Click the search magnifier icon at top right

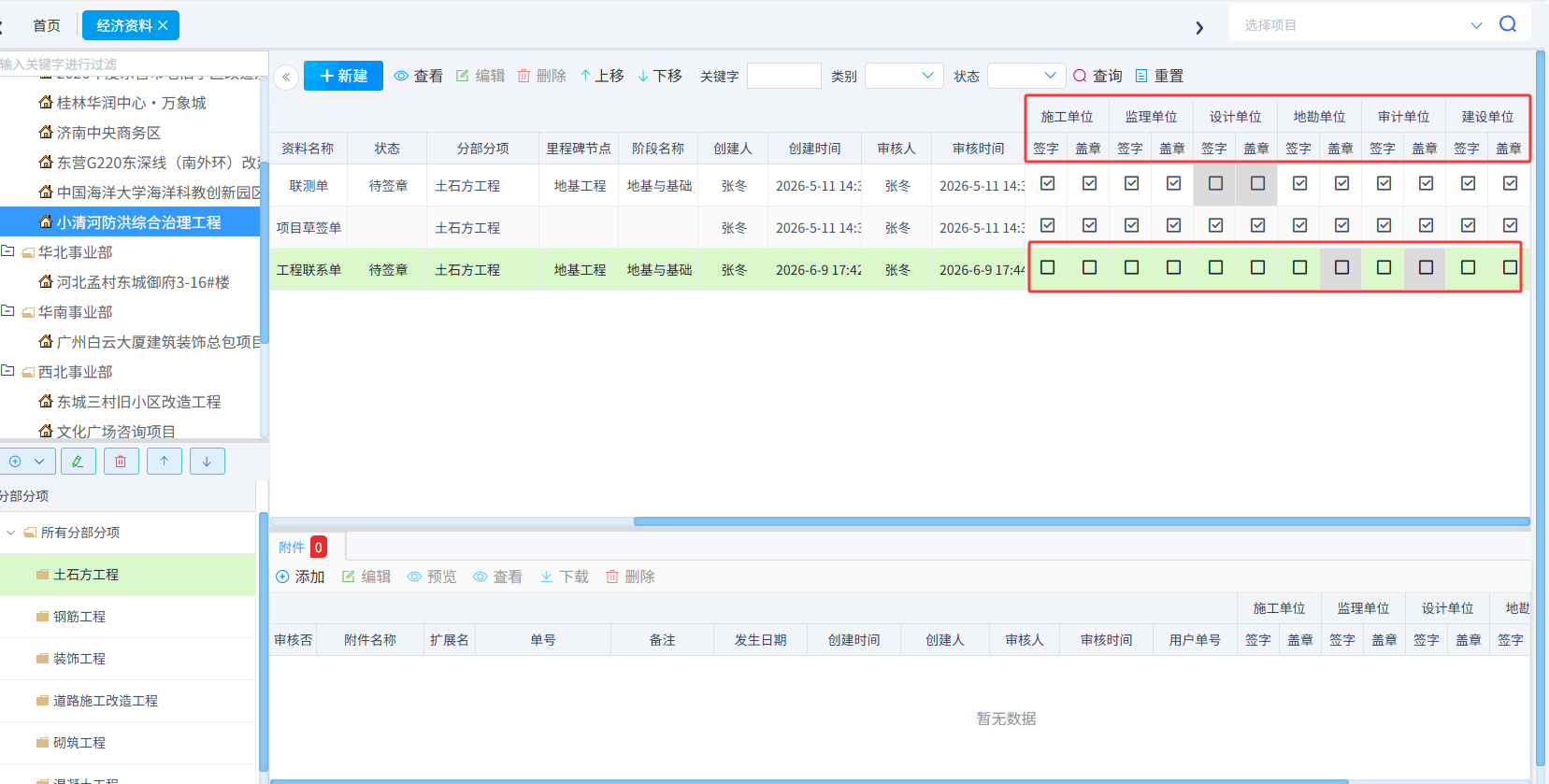[1508, 24]
